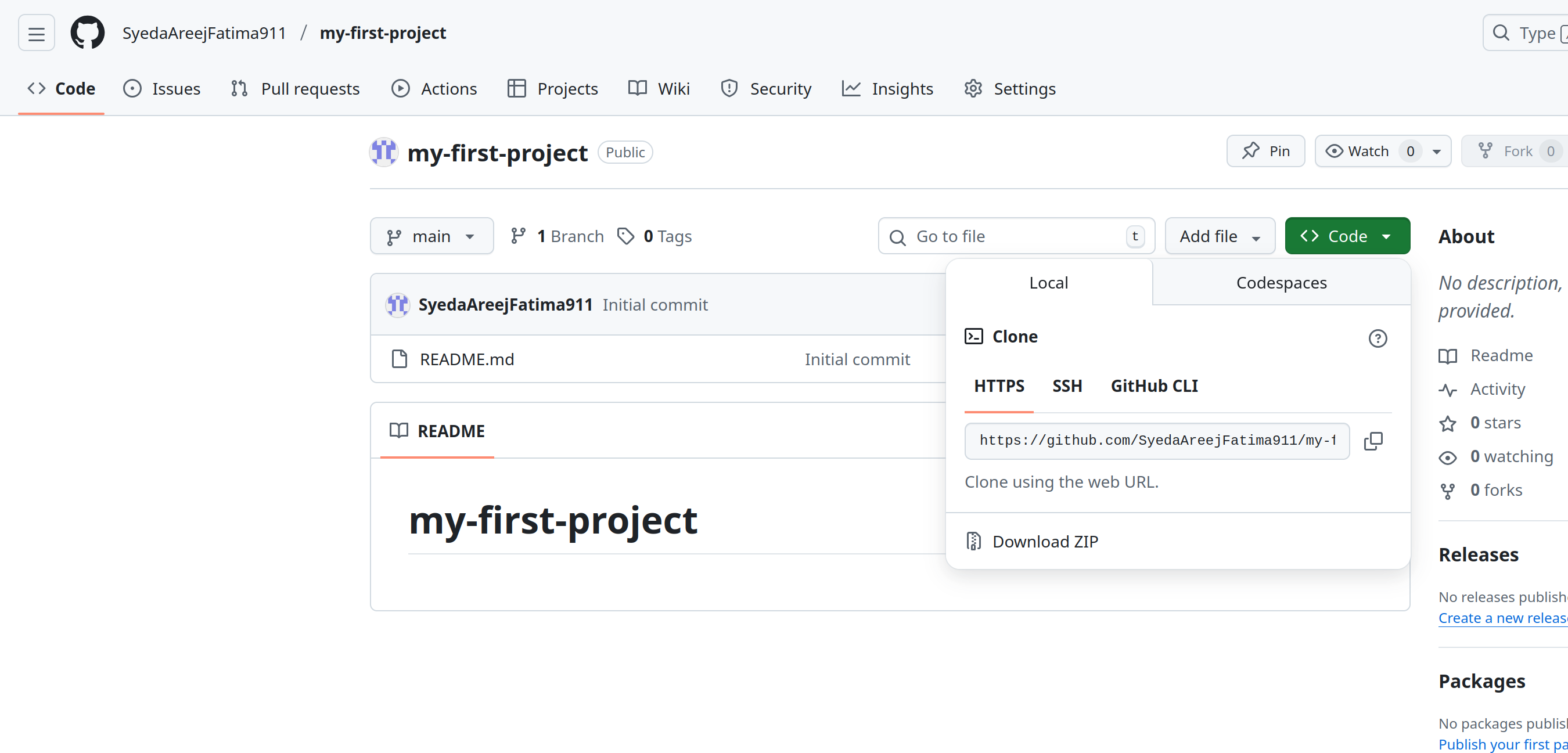Click Download ZIP
1568x753 pixels.
coord(1045,541)
